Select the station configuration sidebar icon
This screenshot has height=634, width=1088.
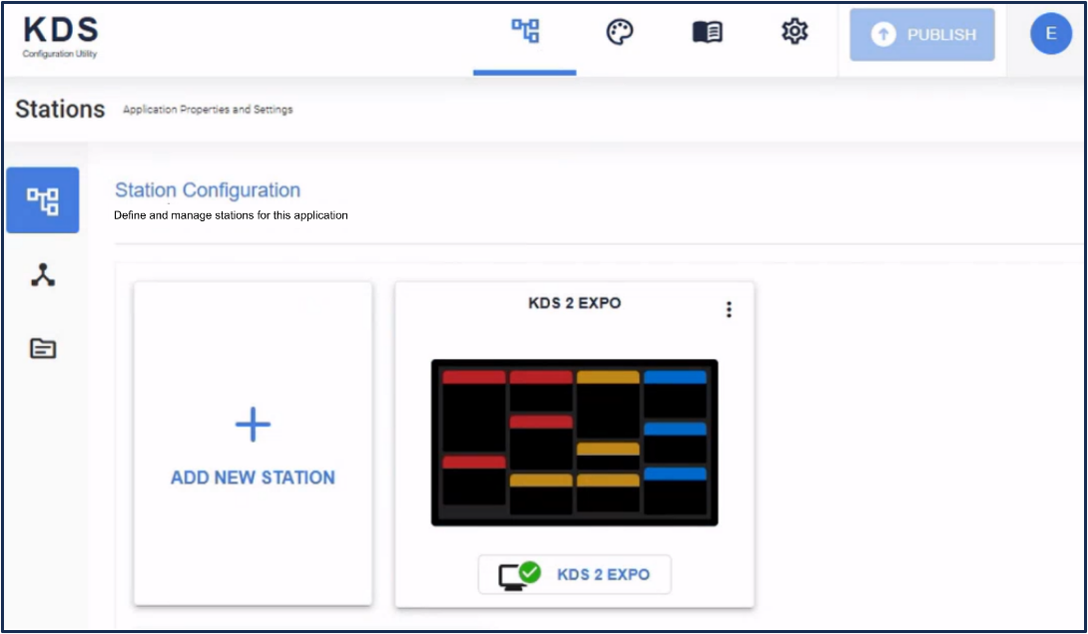tap(43, 200)
